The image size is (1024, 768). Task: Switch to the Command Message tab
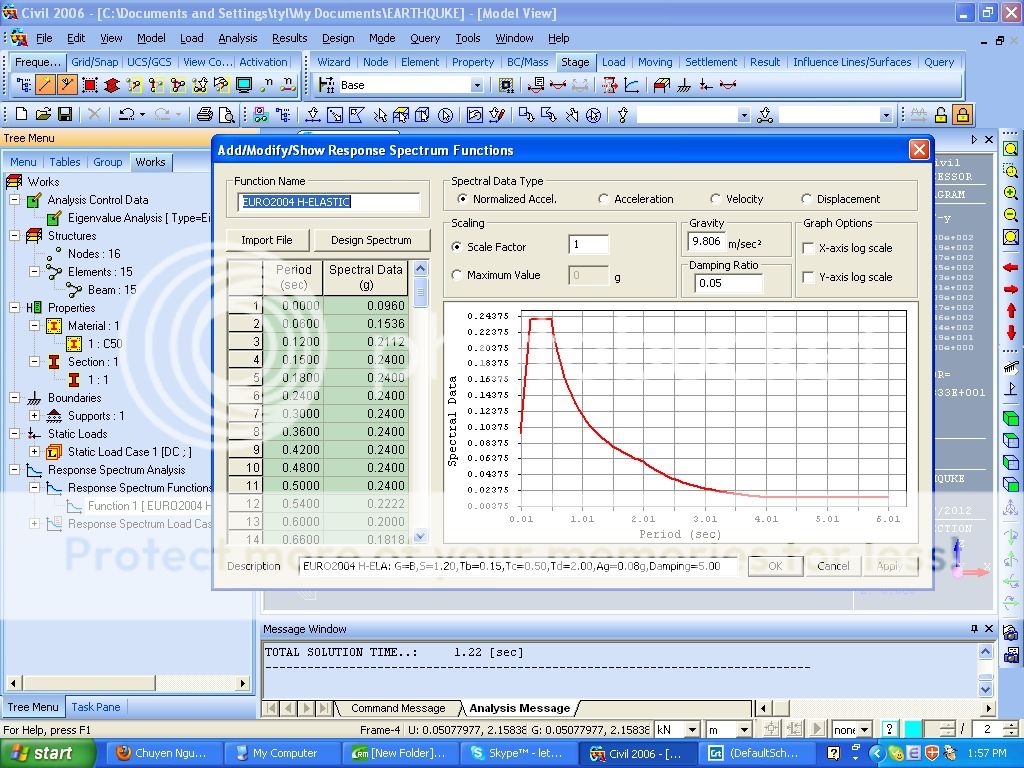398,708
